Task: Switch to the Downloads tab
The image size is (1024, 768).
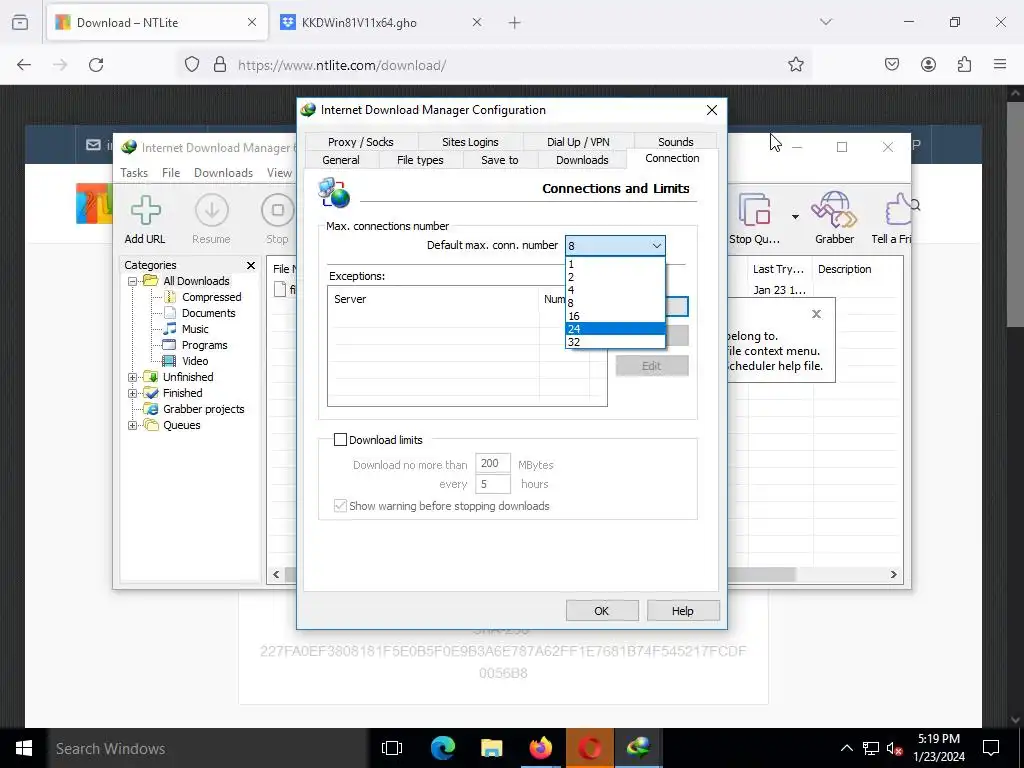Action: pyautogui.click(x=582, y=160)
